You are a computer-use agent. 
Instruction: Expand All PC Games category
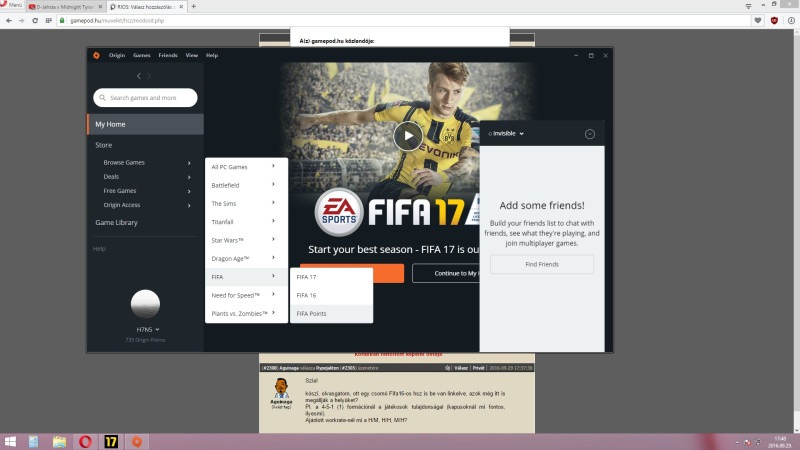[x=246, y=167]
